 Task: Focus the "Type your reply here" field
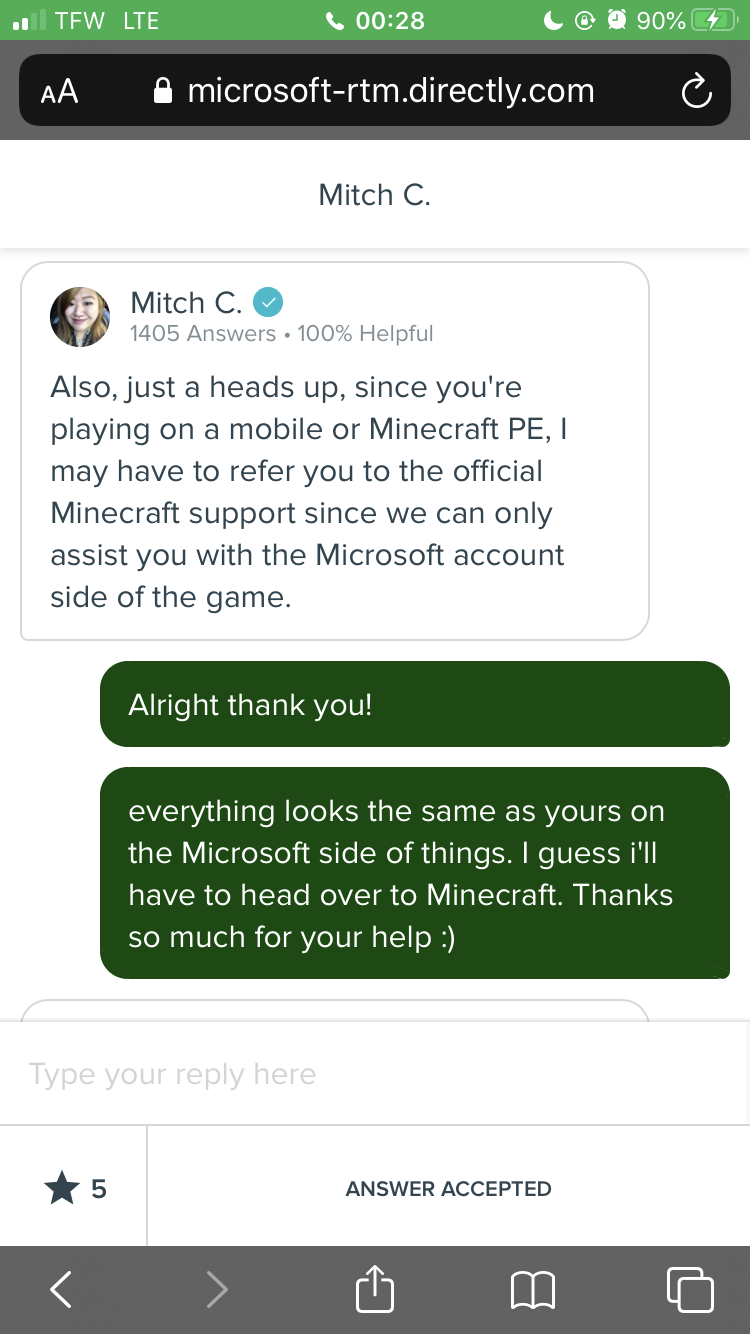click(375, 1074)
